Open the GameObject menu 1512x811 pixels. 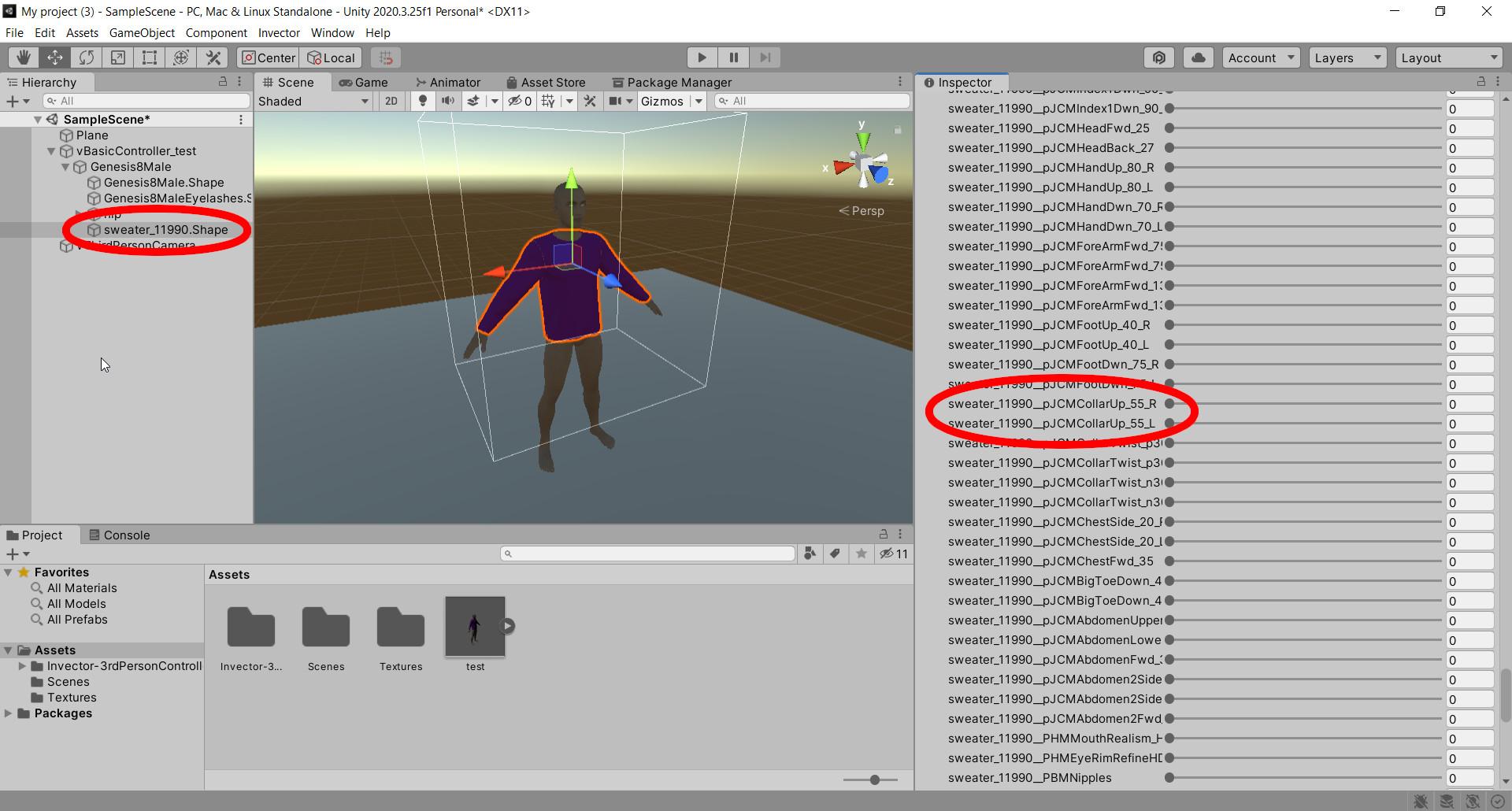click(x=142, y=33)
